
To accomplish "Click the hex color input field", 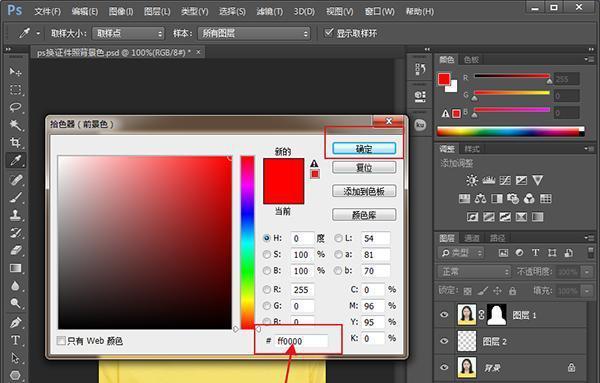I will click(x=302, y=341).
